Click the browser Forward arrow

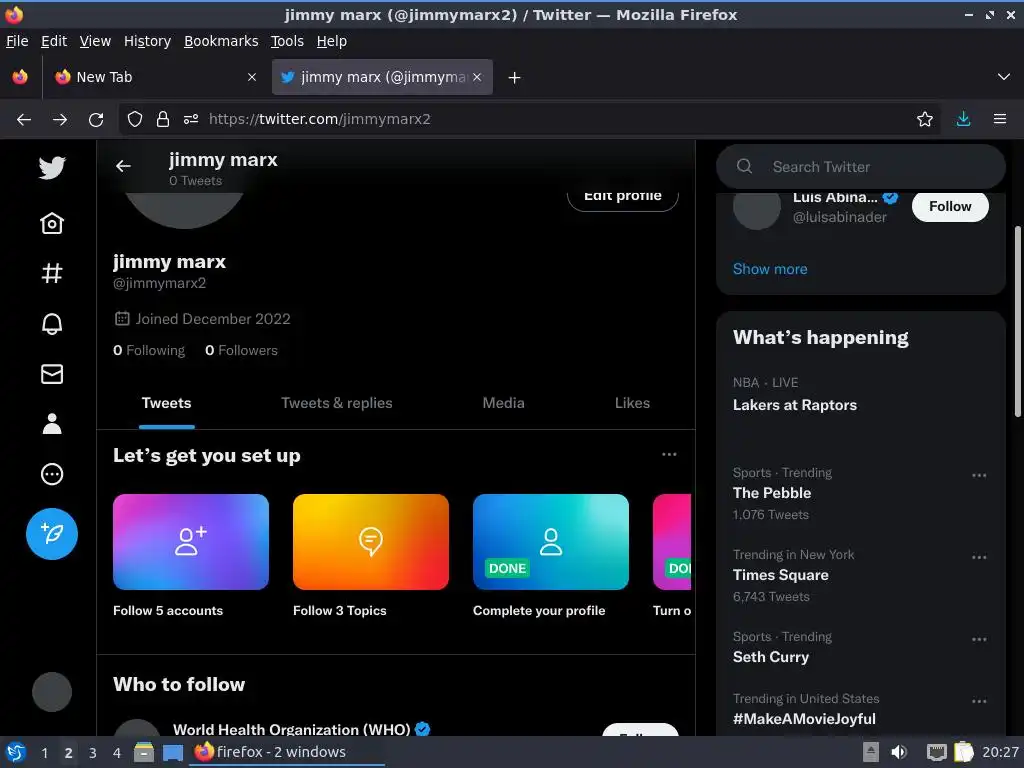[x=60, y=119]
